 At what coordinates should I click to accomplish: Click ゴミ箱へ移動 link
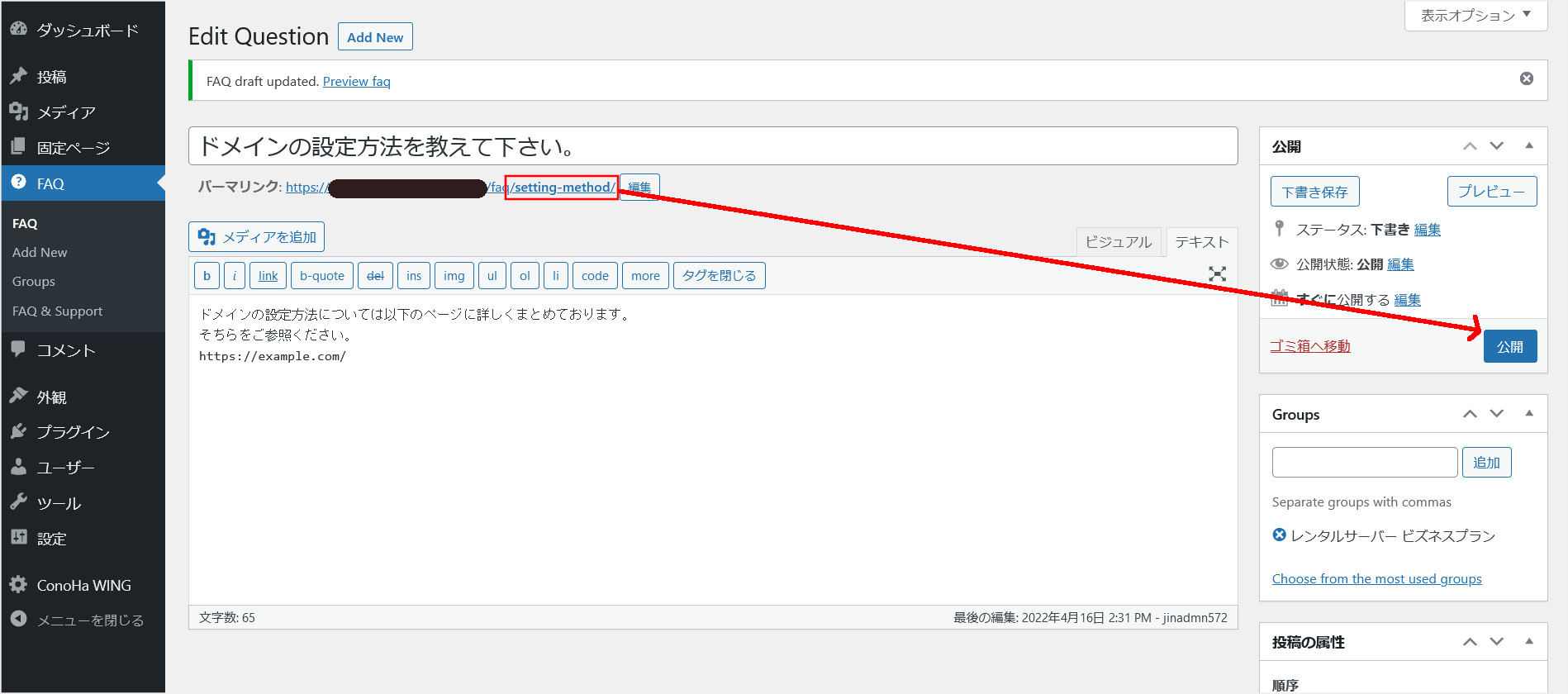tap(1310, 346)
